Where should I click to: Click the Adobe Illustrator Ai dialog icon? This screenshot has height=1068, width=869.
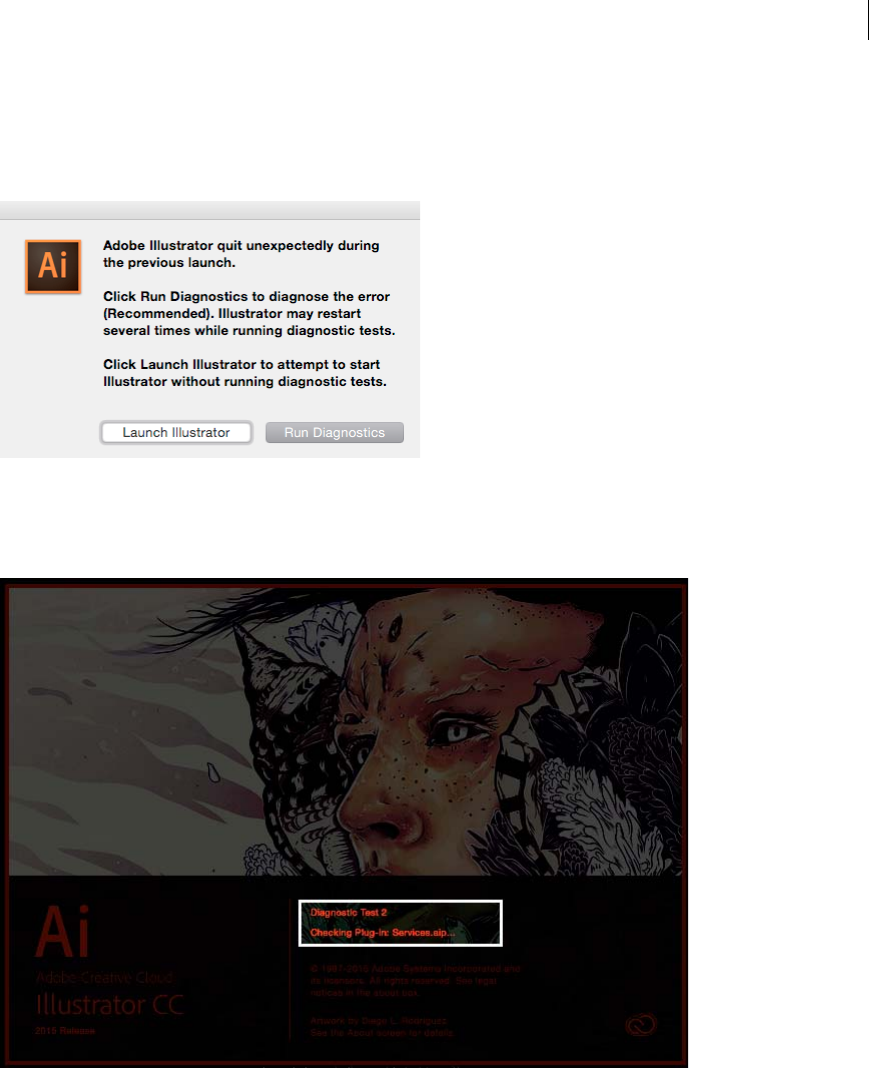pyautogui.click(x=53, y=266)
